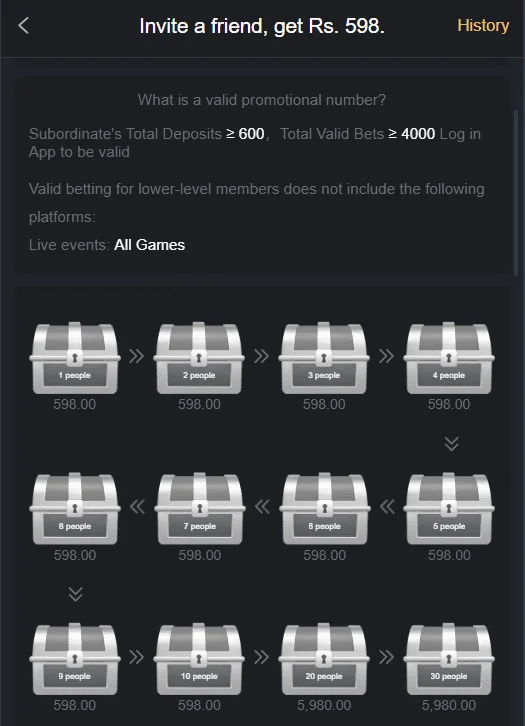Select the 3 people reward chest

tap(324, 358)
